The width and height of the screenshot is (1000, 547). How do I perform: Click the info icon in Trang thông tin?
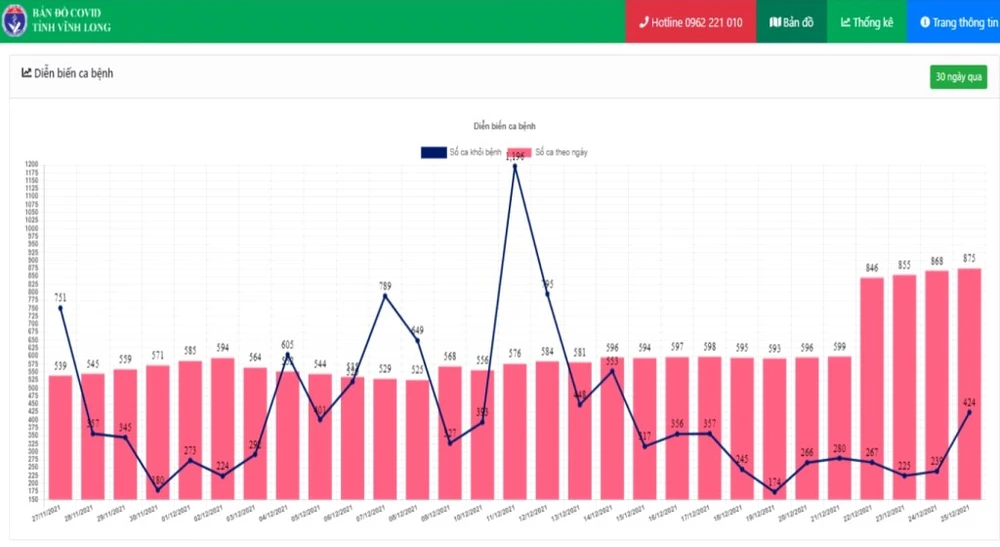pyautogui.click(x=924, y=22)
